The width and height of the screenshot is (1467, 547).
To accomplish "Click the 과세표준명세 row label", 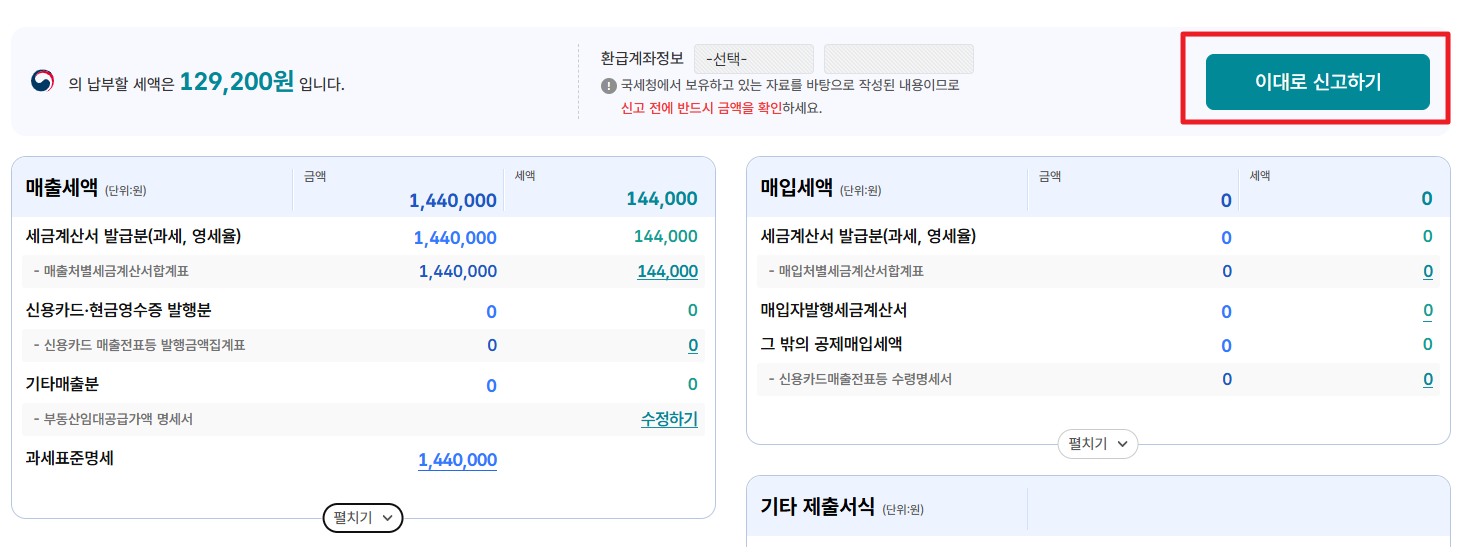I will [70, 458].
